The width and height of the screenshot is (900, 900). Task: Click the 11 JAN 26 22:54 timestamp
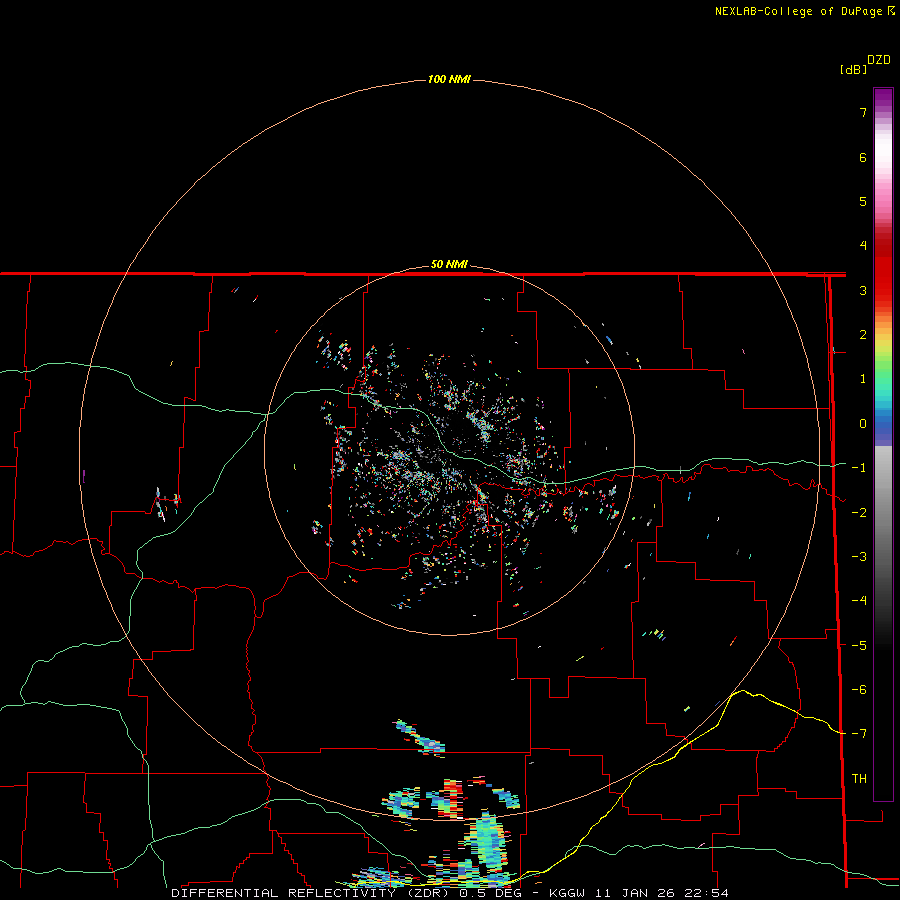point(662,893)
